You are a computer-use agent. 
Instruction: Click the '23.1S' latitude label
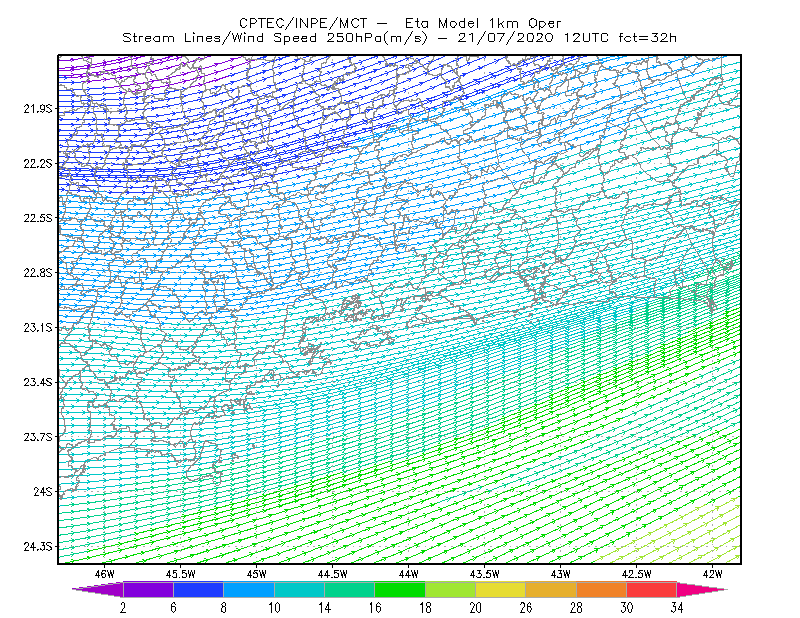tap(38, 327)
